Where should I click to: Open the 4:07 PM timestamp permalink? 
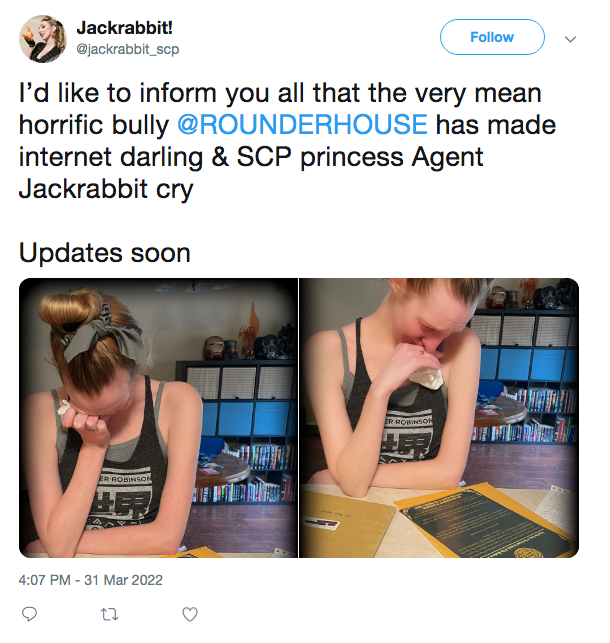coord(44,580)
